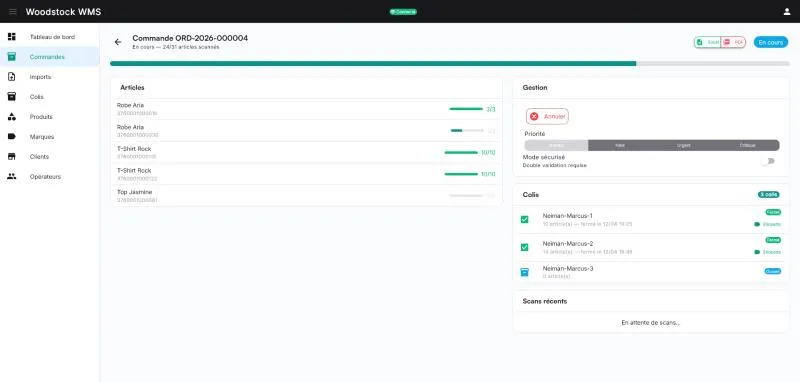Open the Opérateurs people icon
The height and width of the screenshot is (382, 800).
[12, 176]
